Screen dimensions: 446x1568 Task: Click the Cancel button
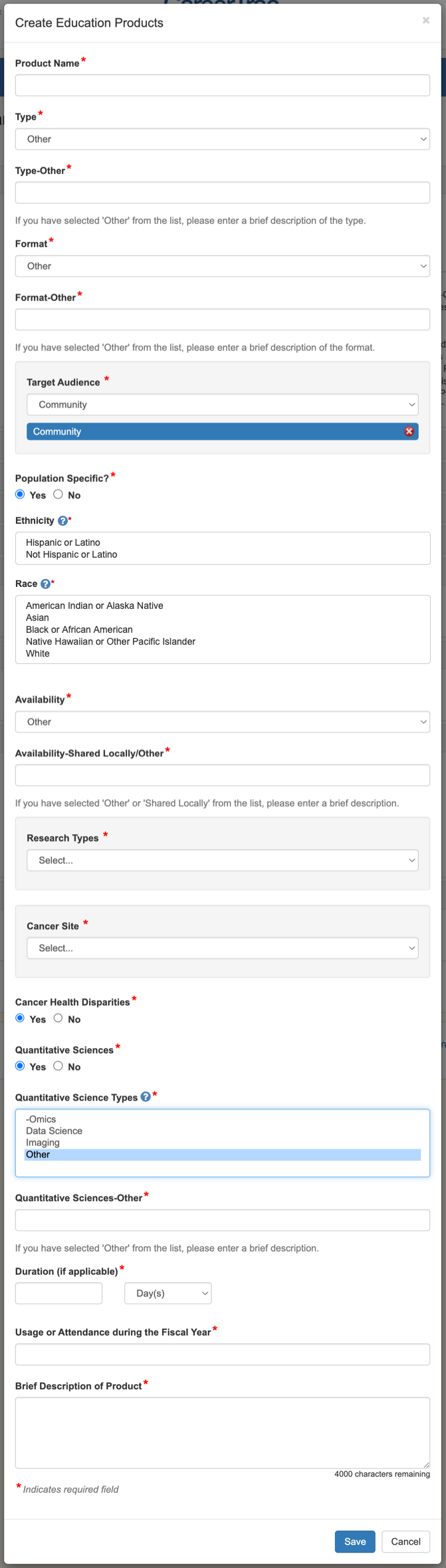tap(405, 1541)
